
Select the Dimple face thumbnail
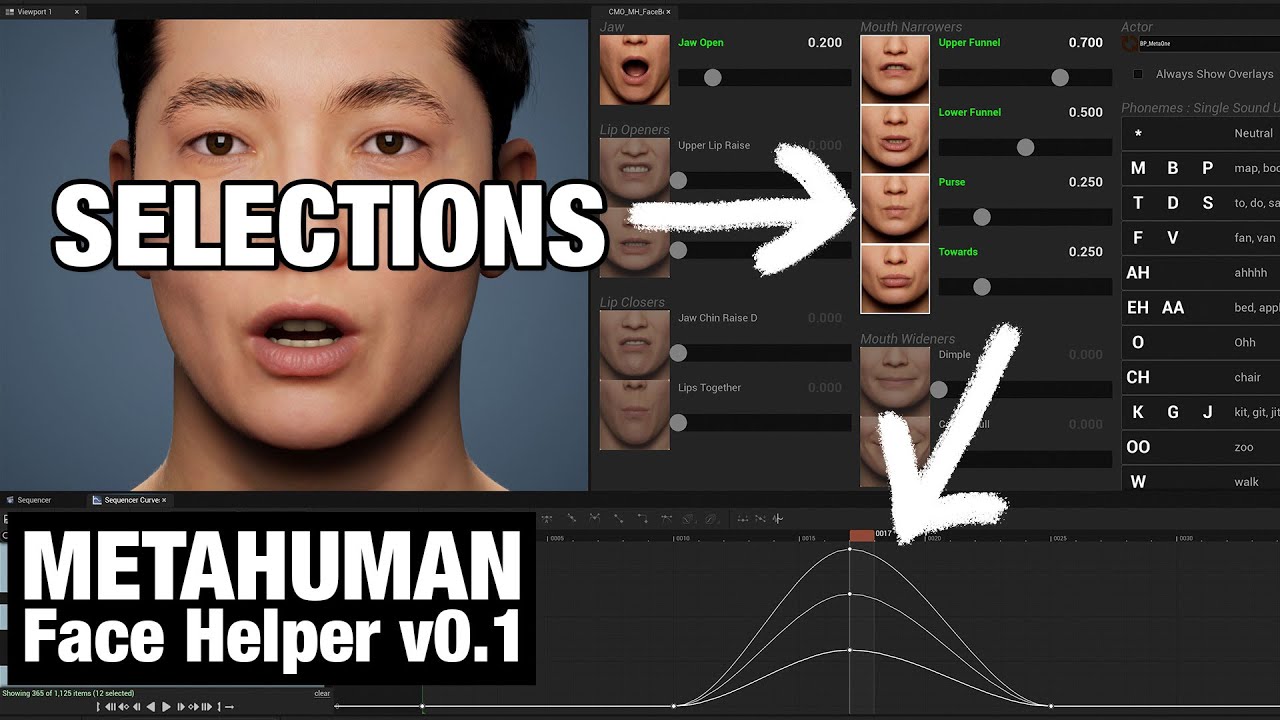[895, 381]
